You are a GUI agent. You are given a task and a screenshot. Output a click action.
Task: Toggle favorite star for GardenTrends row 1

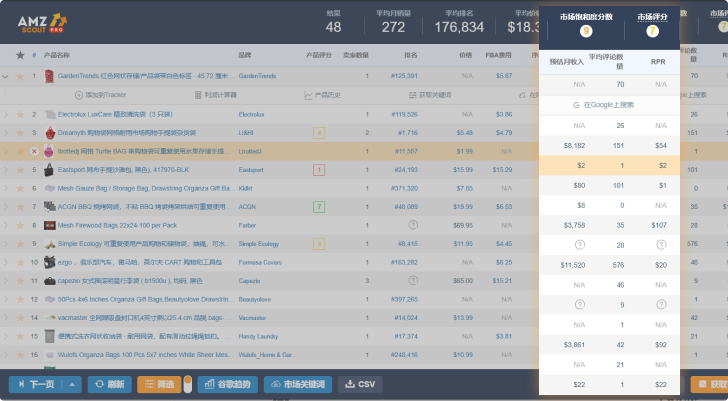20,76
